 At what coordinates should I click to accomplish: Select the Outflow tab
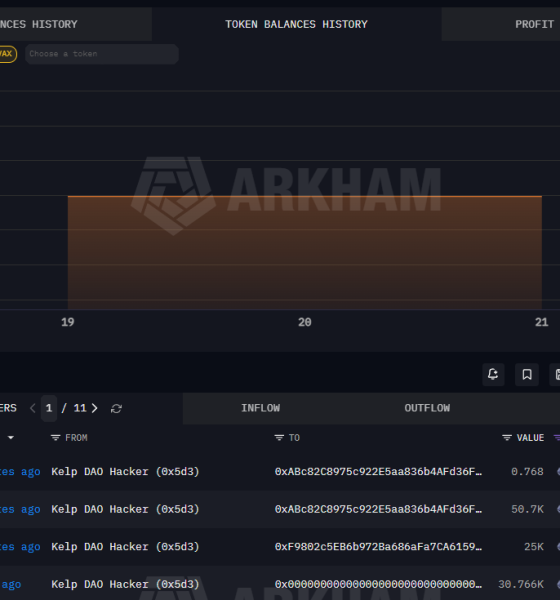coord(427,408)
